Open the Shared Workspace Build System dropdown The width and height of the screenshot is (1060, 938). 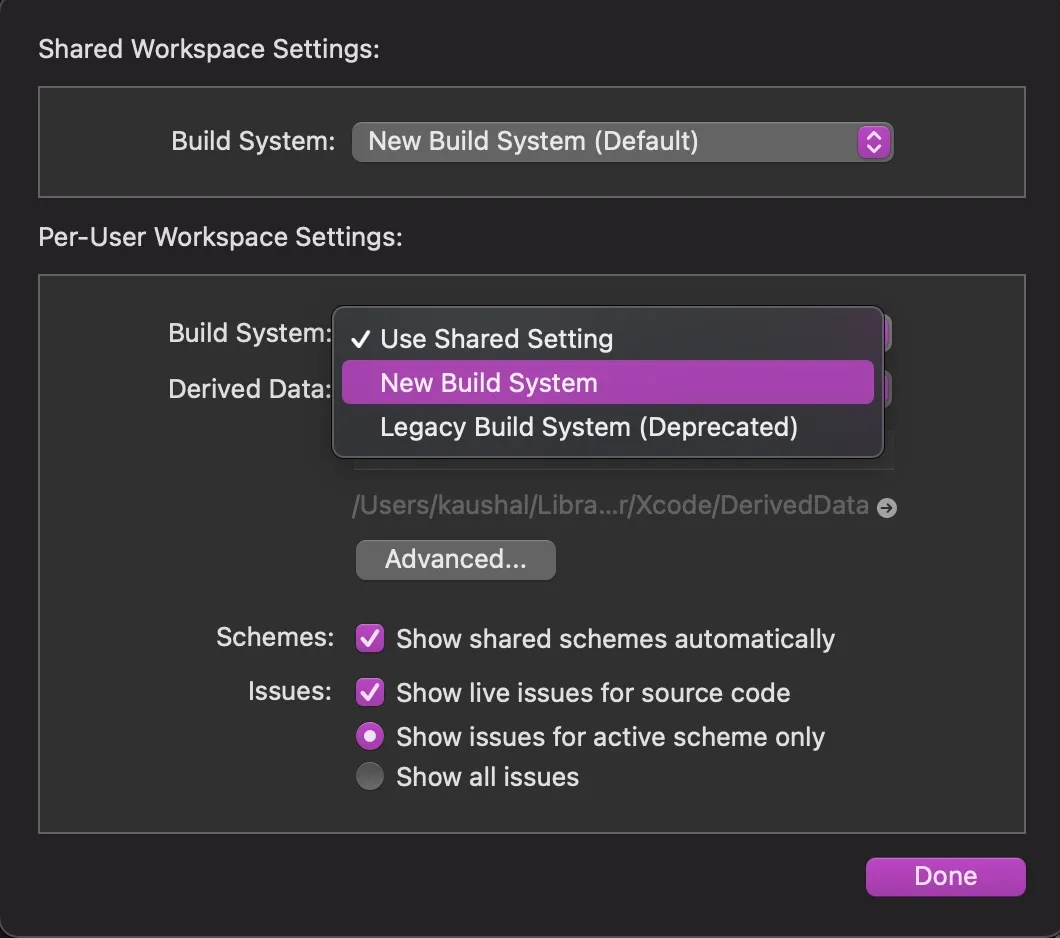[x=620, y=142]
